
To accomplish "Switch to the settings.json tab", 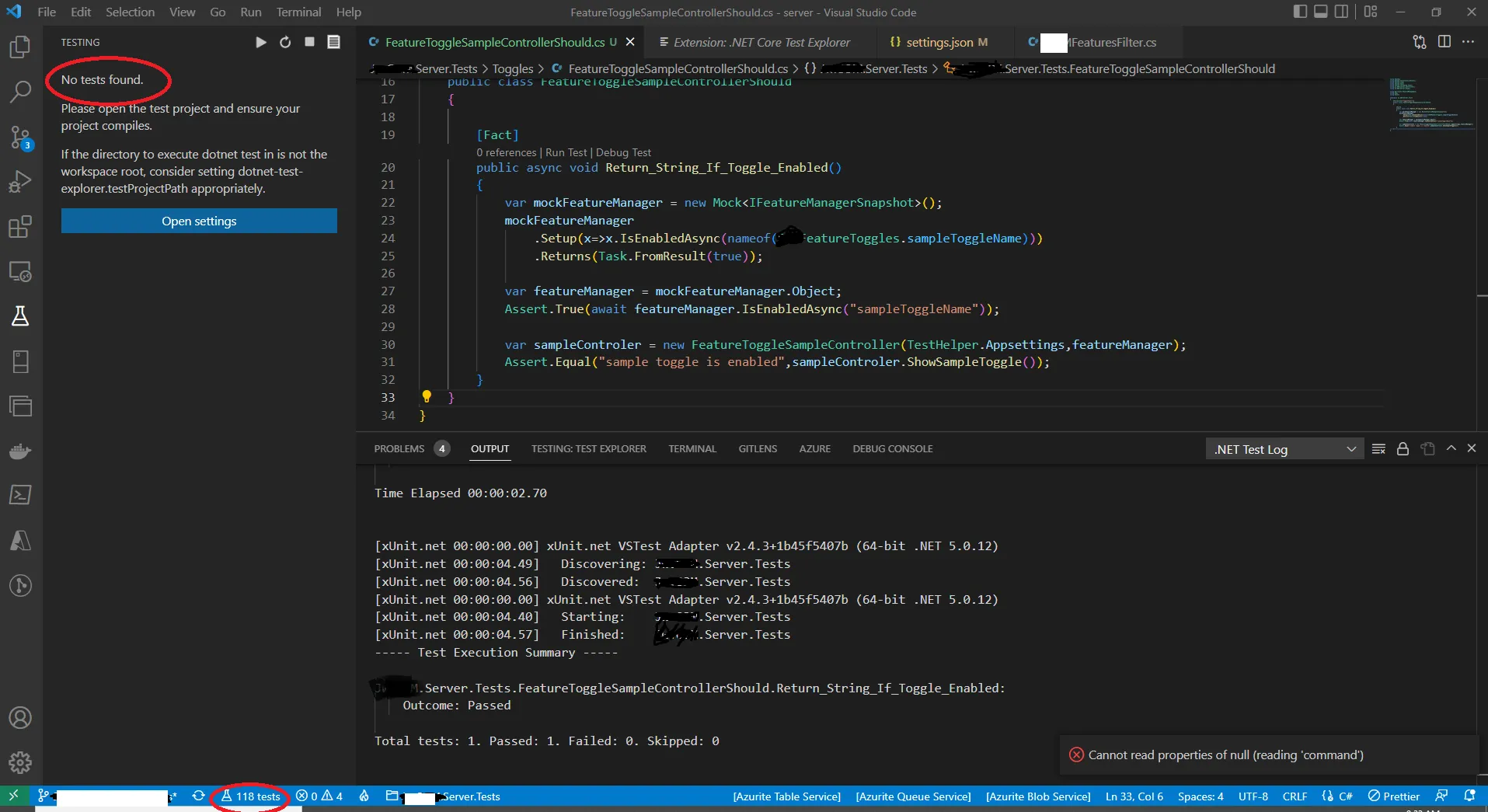I will 939,42.
